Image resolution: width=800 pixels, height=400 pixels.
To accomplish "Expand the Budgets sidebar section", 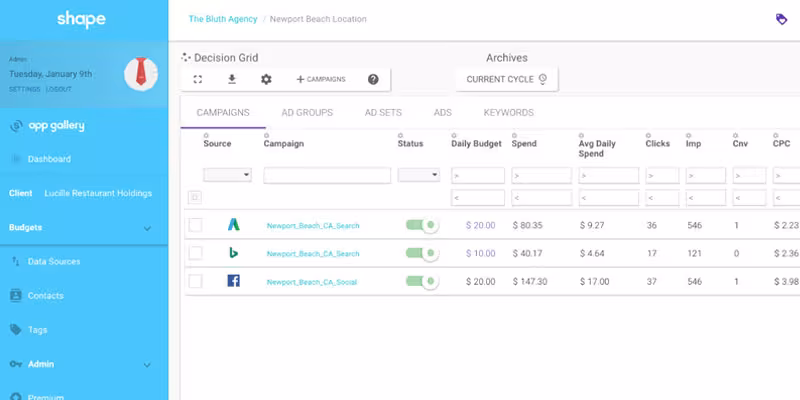I will [x=147, y=228].
